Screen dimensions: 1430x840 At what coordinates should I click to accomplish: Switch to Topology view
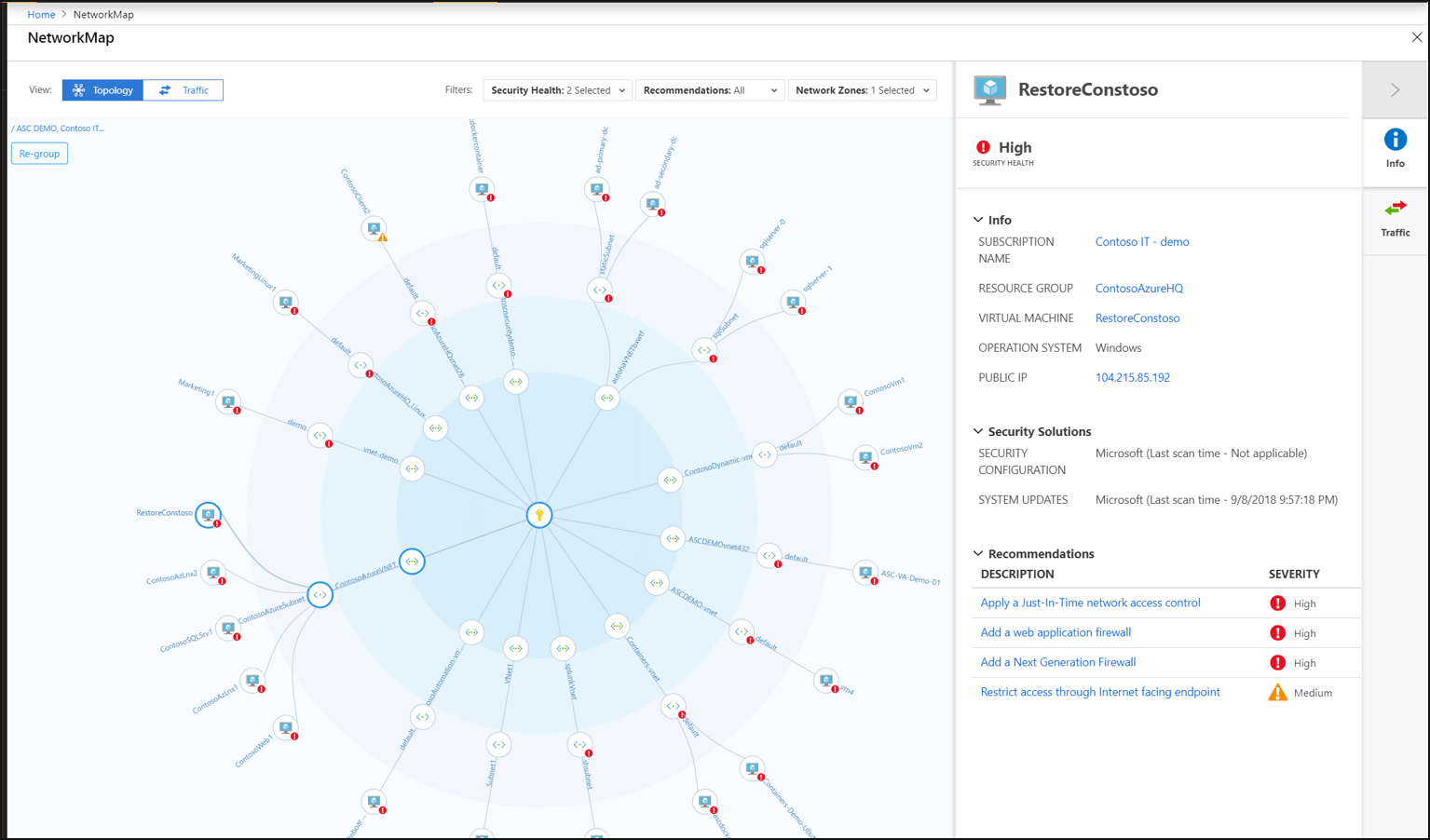[x=102, y=90]
